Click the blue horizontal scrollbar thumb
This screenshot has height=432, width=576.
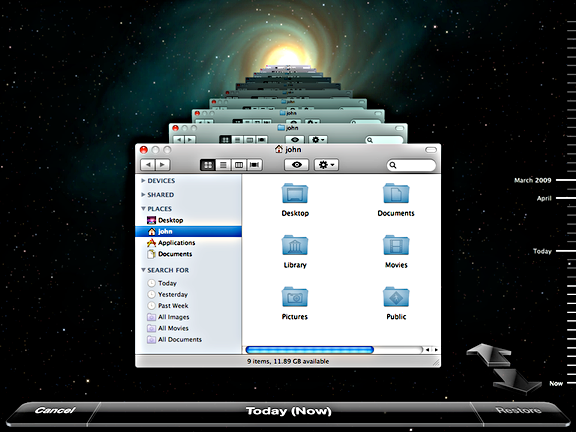(310, 350)
